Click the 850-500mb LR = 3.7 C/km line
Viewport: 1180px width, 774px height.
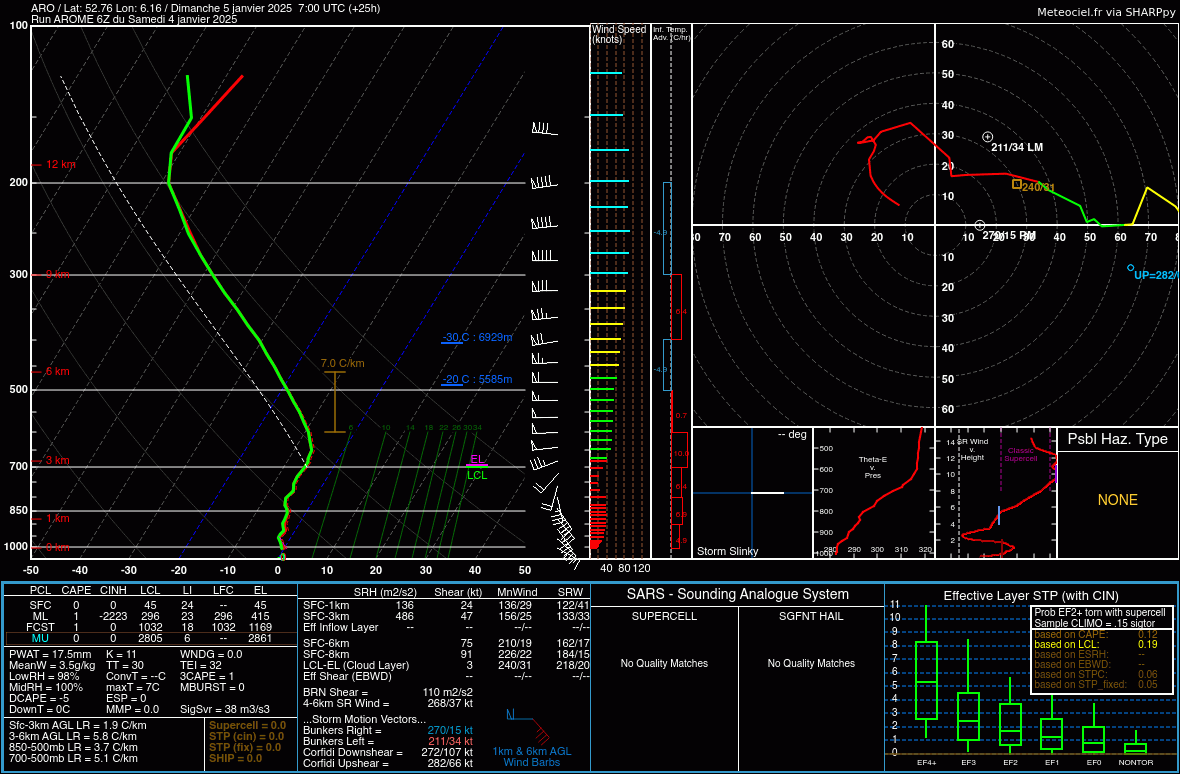73,747
